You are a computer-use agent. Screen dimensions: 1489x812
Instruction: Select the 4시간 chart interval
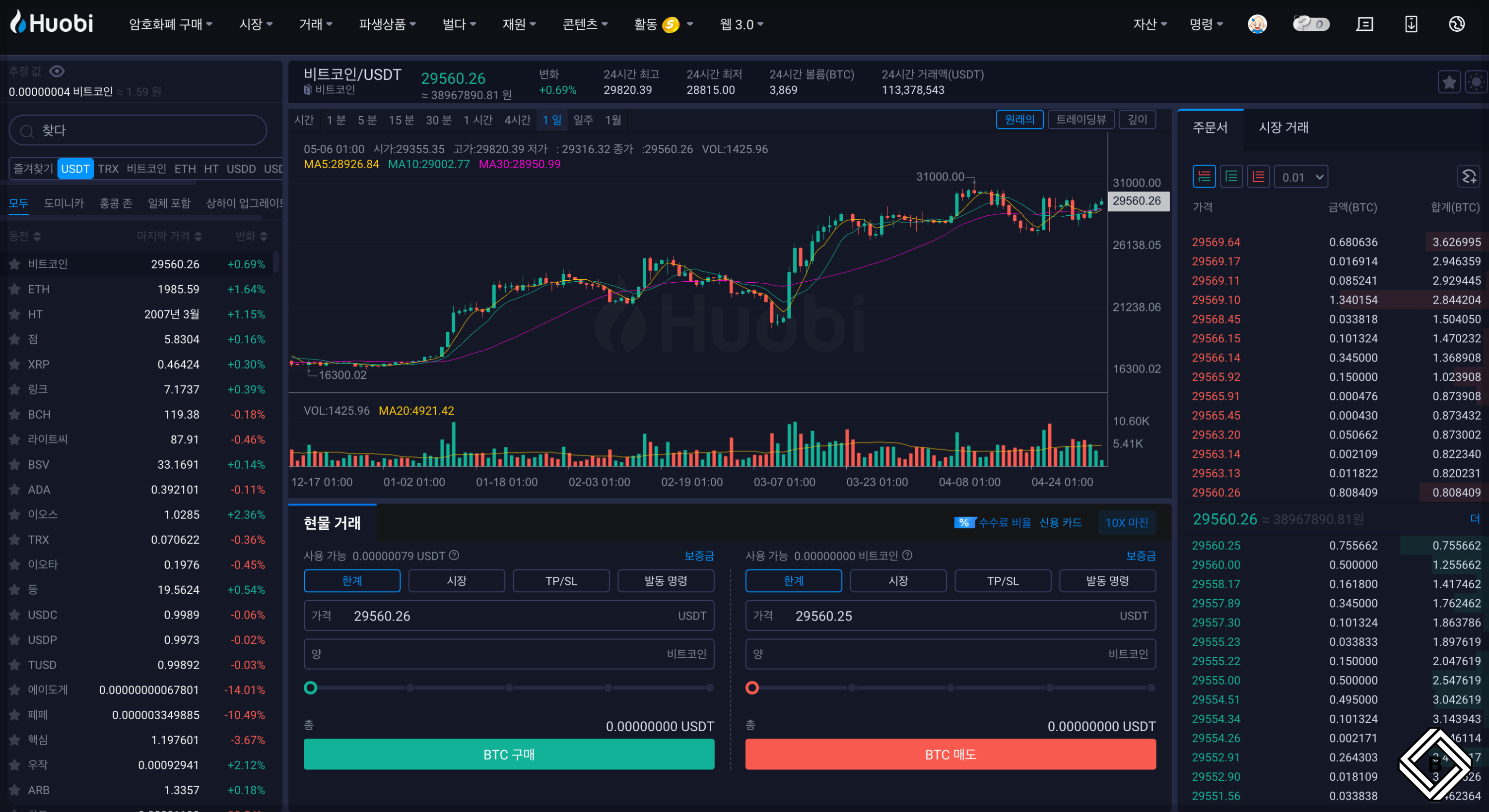(x=517, y=120)
